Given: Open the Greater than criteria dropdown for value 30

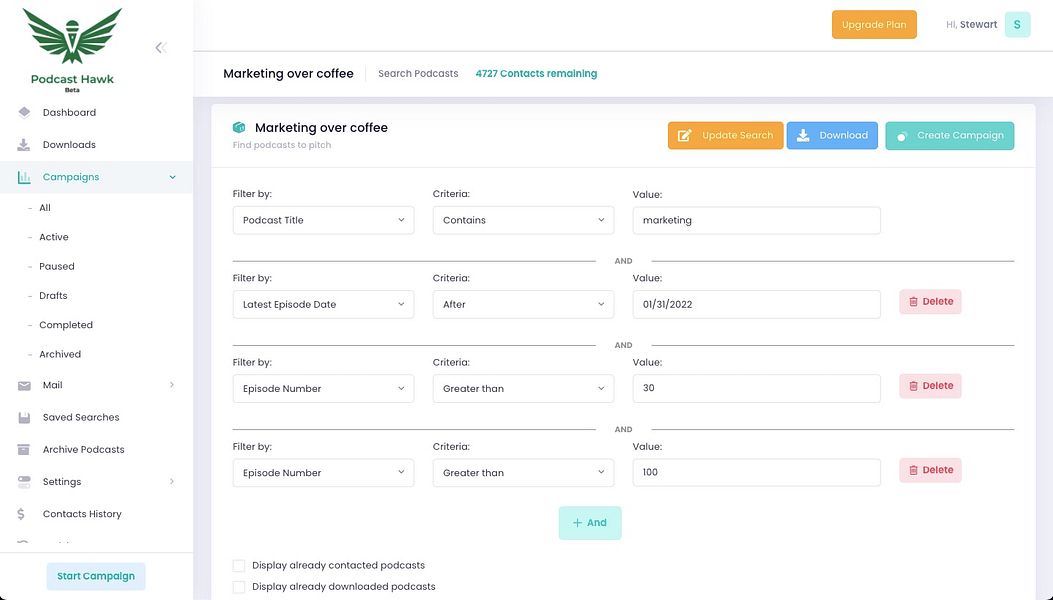Looking at the screenshot, I should [x=523, y=388].
